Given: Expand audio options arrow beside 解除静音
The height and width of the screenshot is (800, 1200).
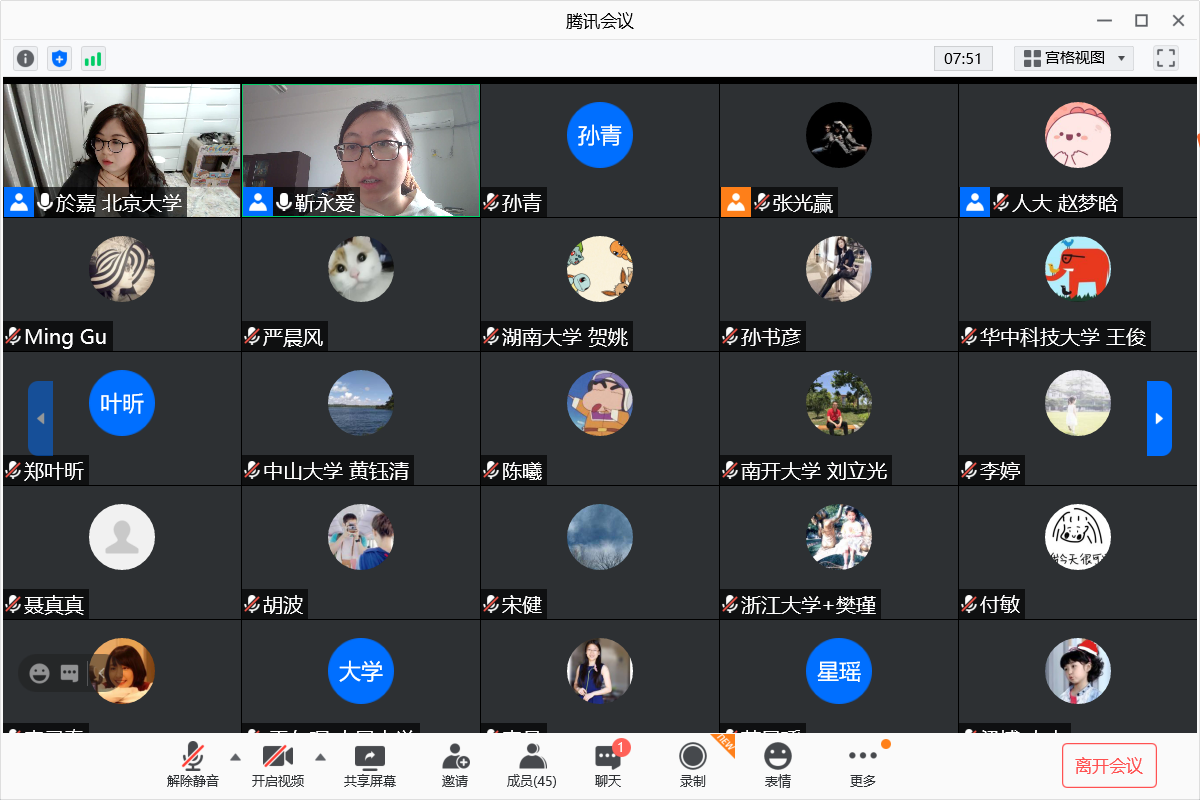Looking at the screenshot, I should click(x=235, y=756).
